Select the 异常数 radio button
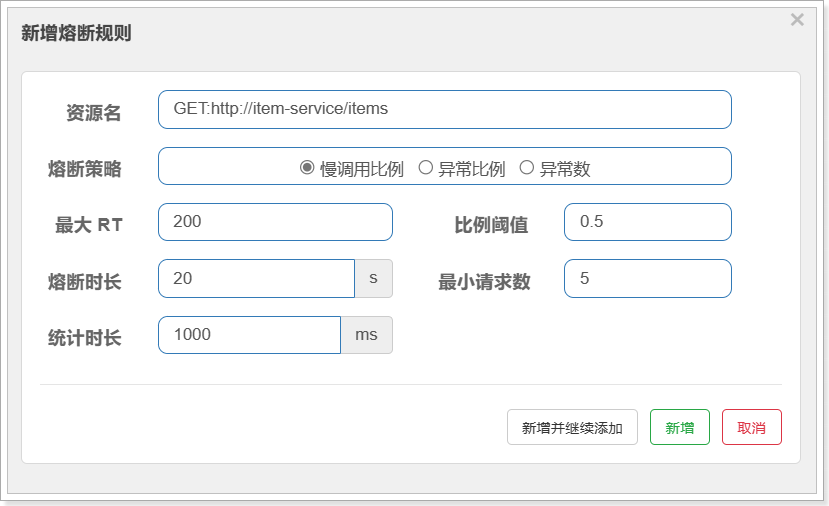 point(526,168)
